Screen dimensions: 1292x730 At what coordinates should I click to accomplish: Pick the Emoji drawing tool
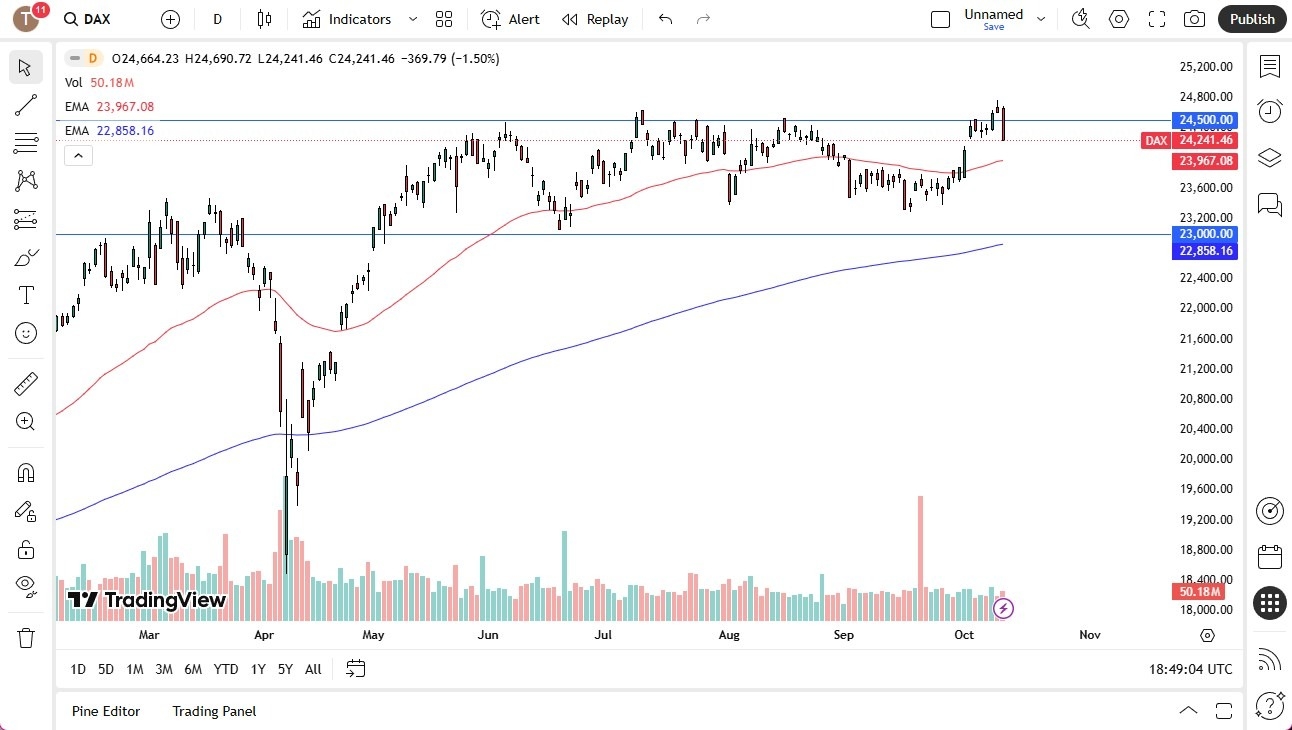25,333
